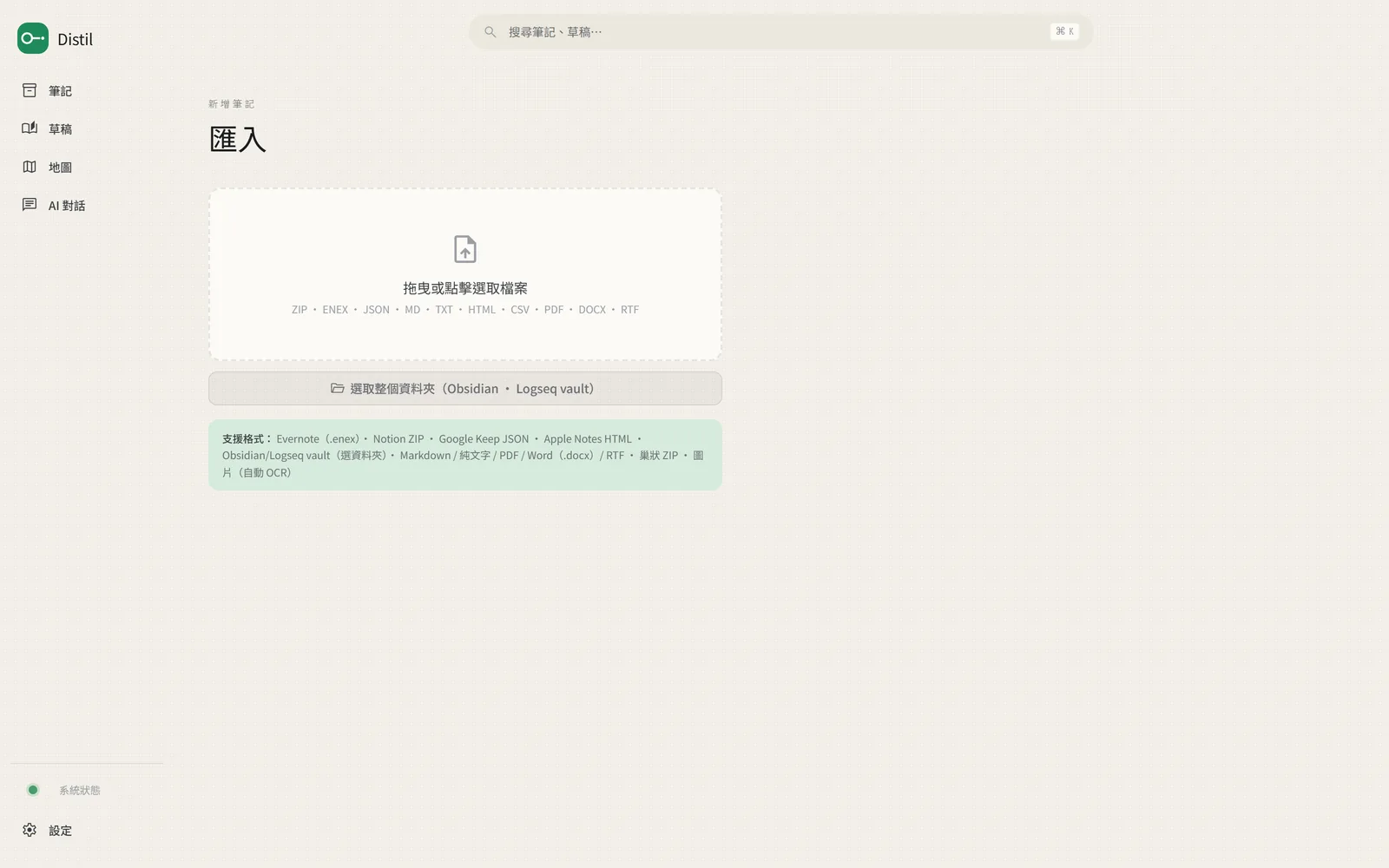Click the 草稿 open book icon

pos(30,128)
